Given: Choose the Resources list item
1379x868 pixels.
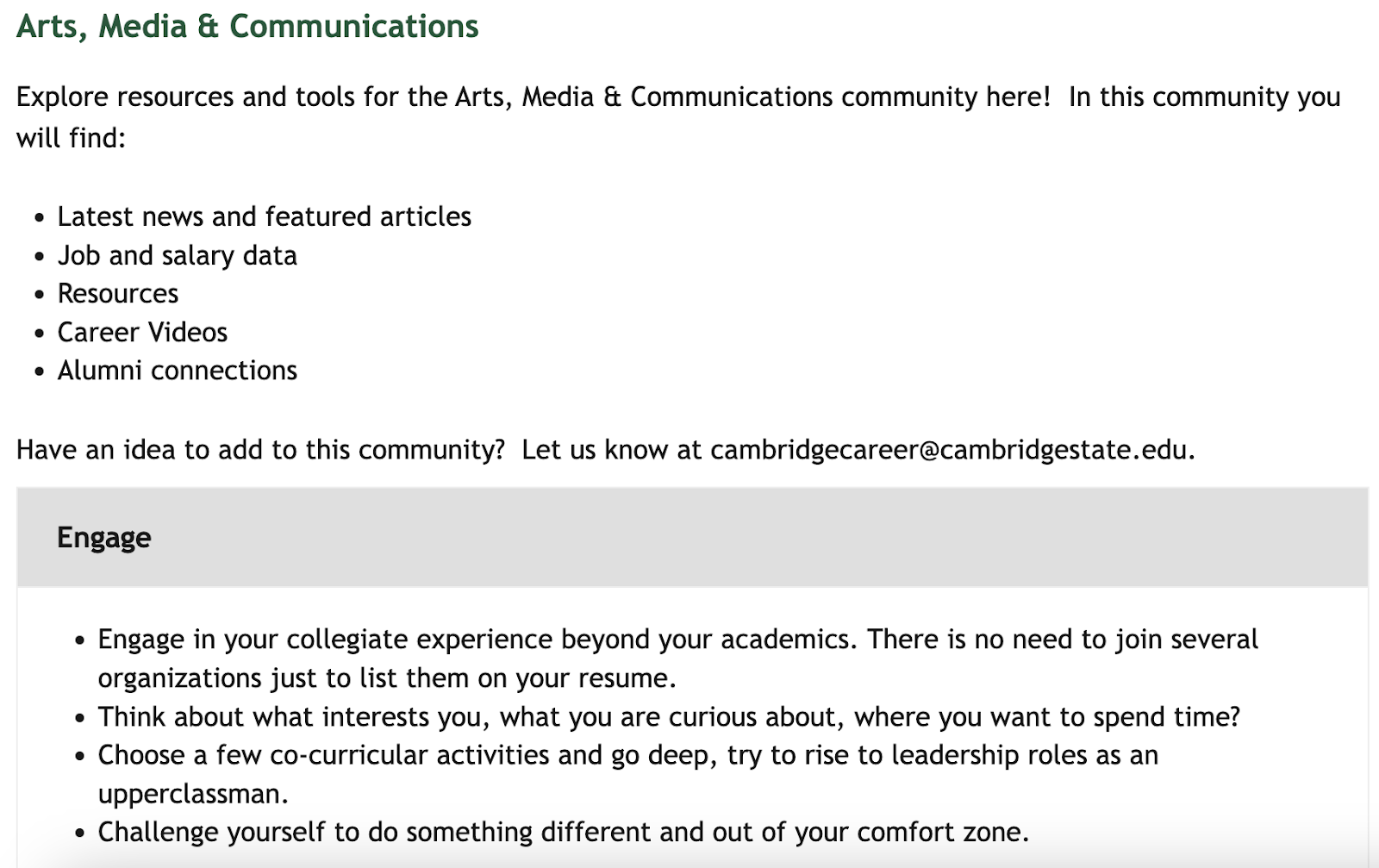Looking at the screenshot, I should tap(118, 294).
